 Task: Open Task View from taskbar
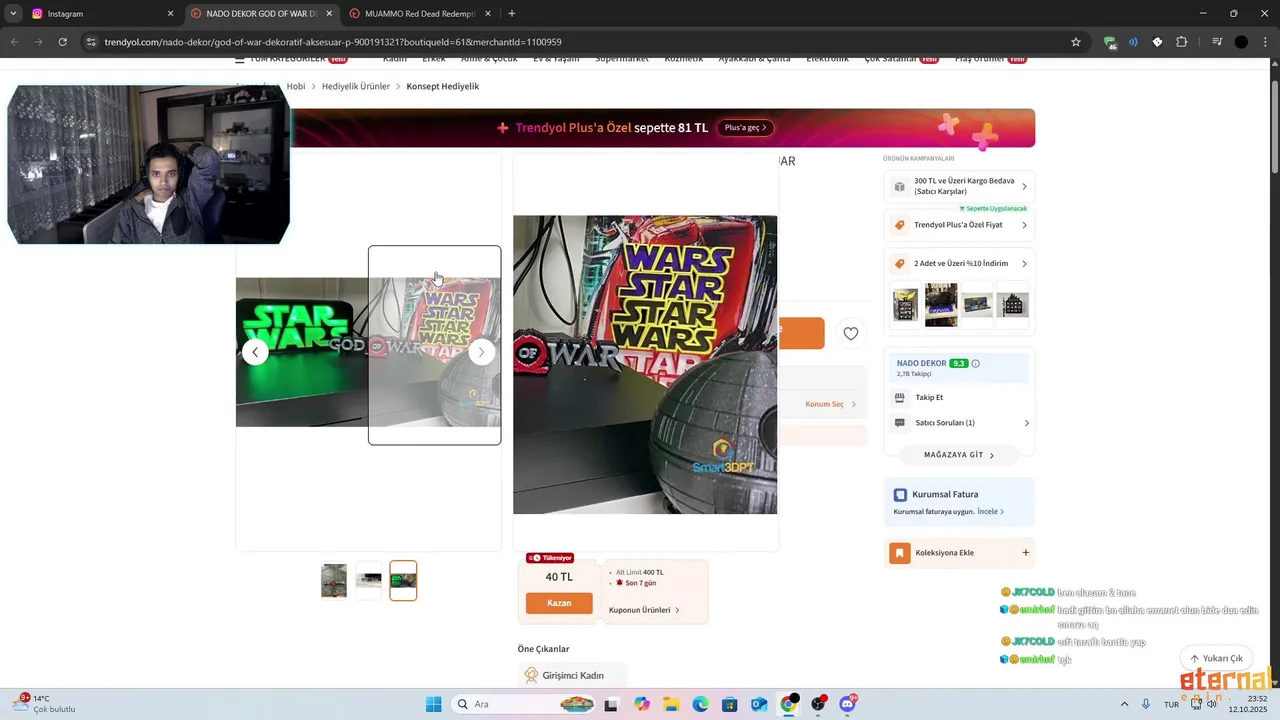(x=611, y=704)
